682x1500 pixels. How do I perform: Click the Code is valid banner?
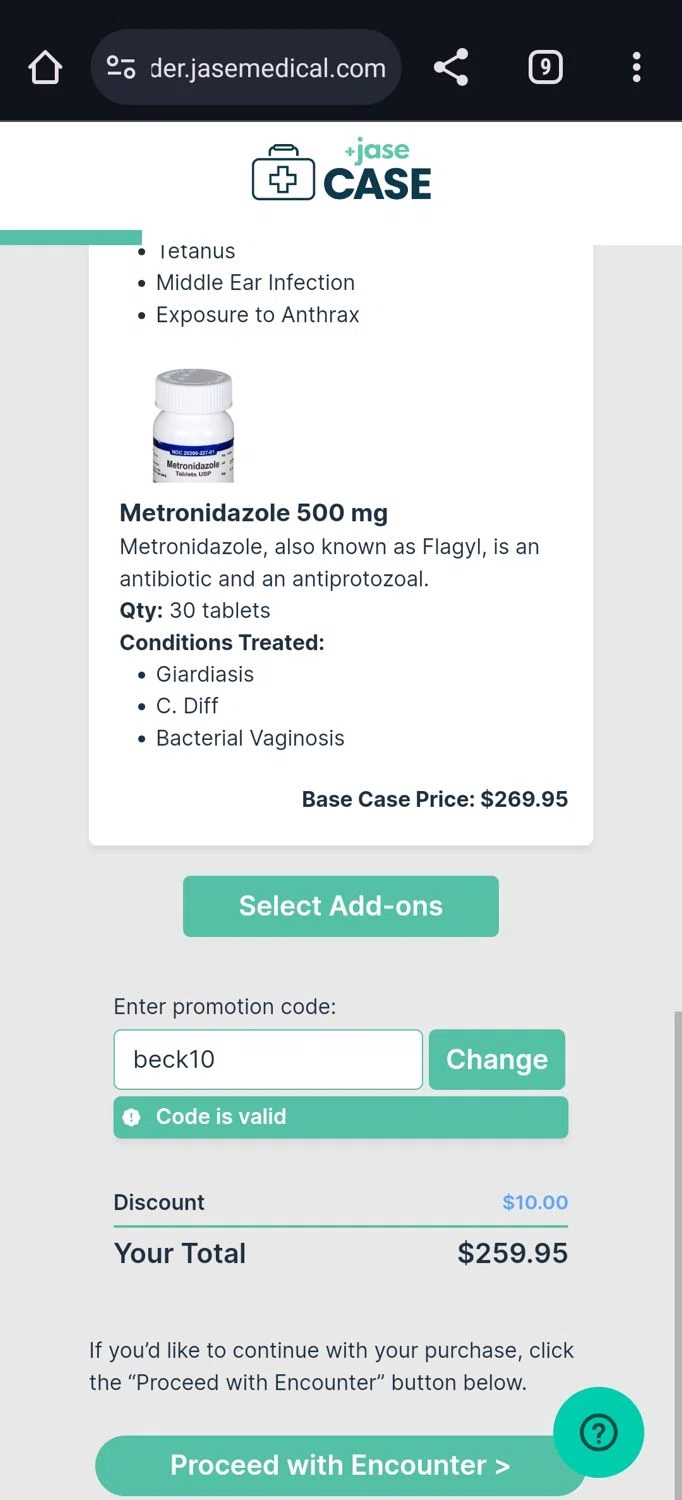[340, 1117]
